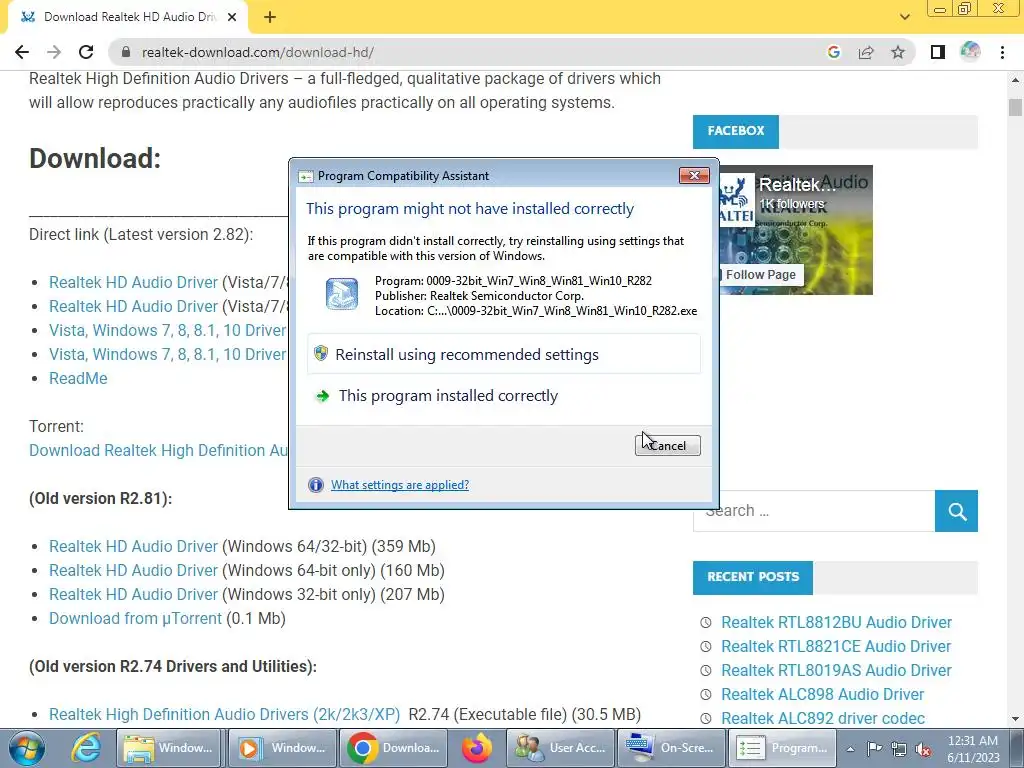Image resolution: width=1024 pixels, height=768 pixels.
Task: Click the blue info icon in dialog
Action: click(316, 485)
